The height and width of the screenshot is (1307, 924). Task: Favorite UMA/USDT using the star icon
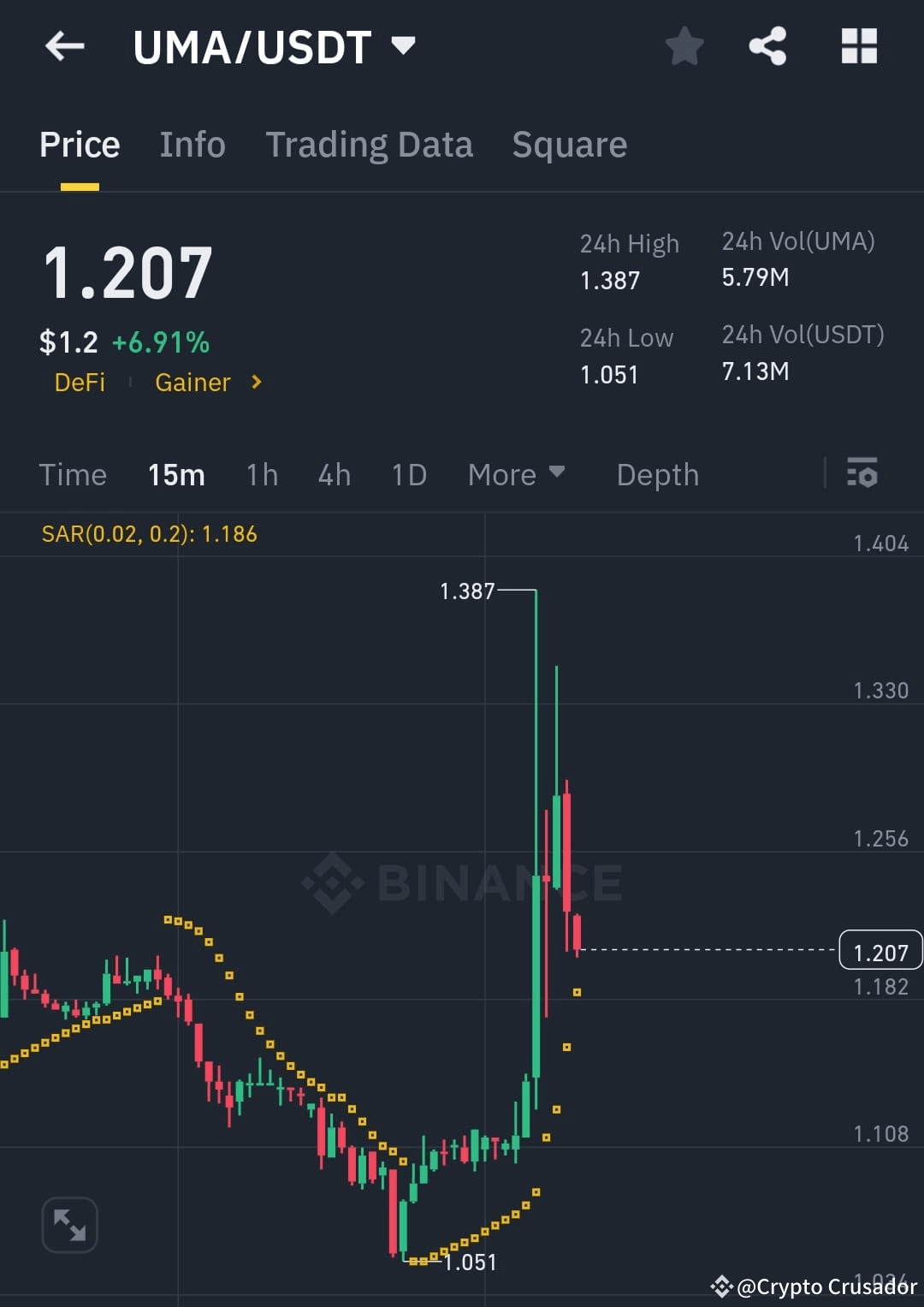point(684,47)
